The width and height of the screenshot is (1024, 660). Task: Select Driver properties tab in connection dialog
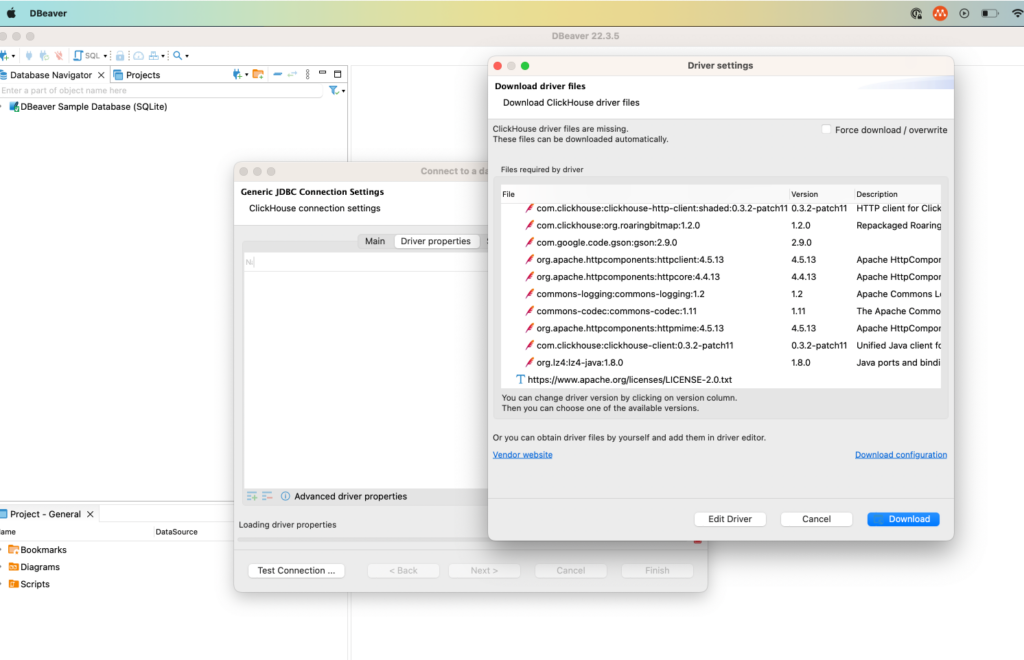click(436, 241)
